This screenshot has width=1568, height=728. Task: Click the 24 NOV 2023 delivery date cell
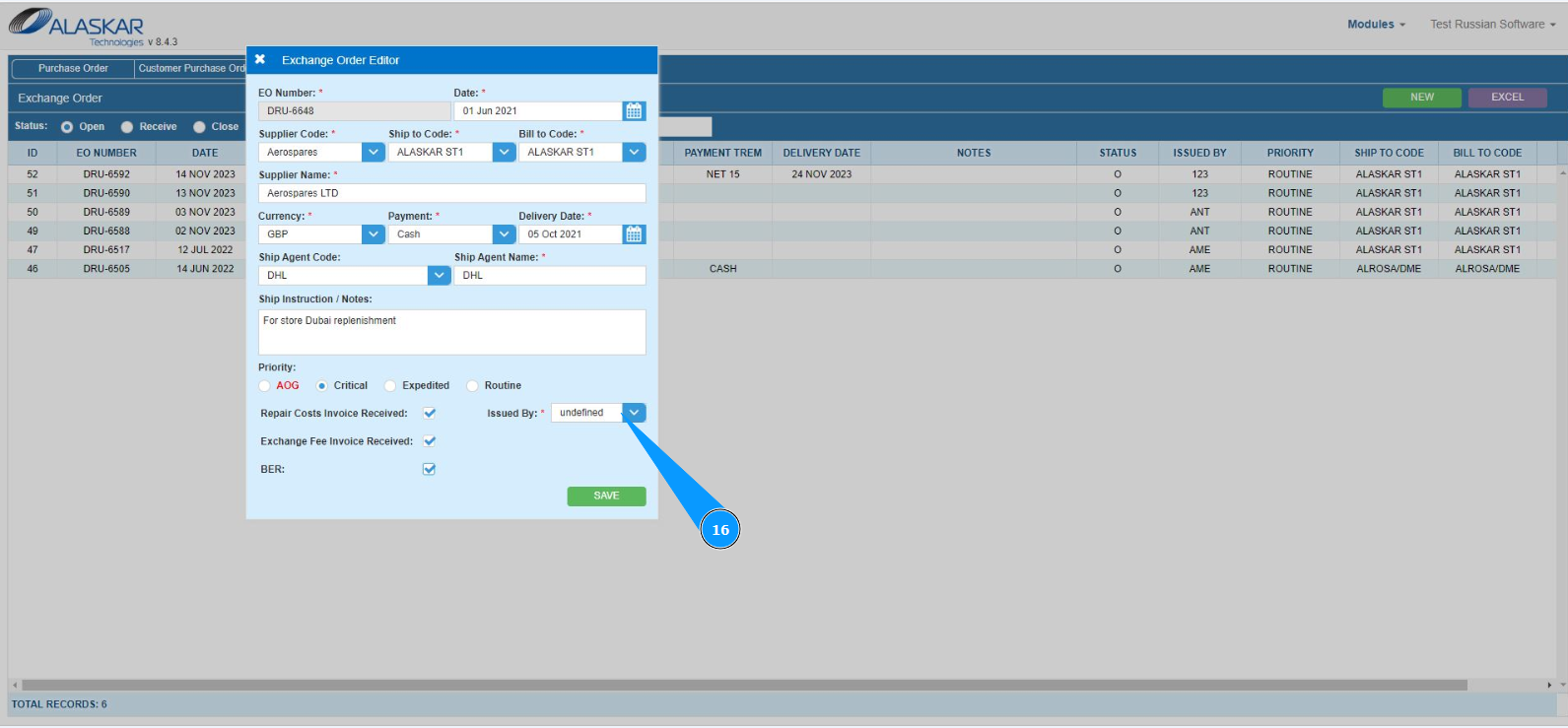coord(822,174)
